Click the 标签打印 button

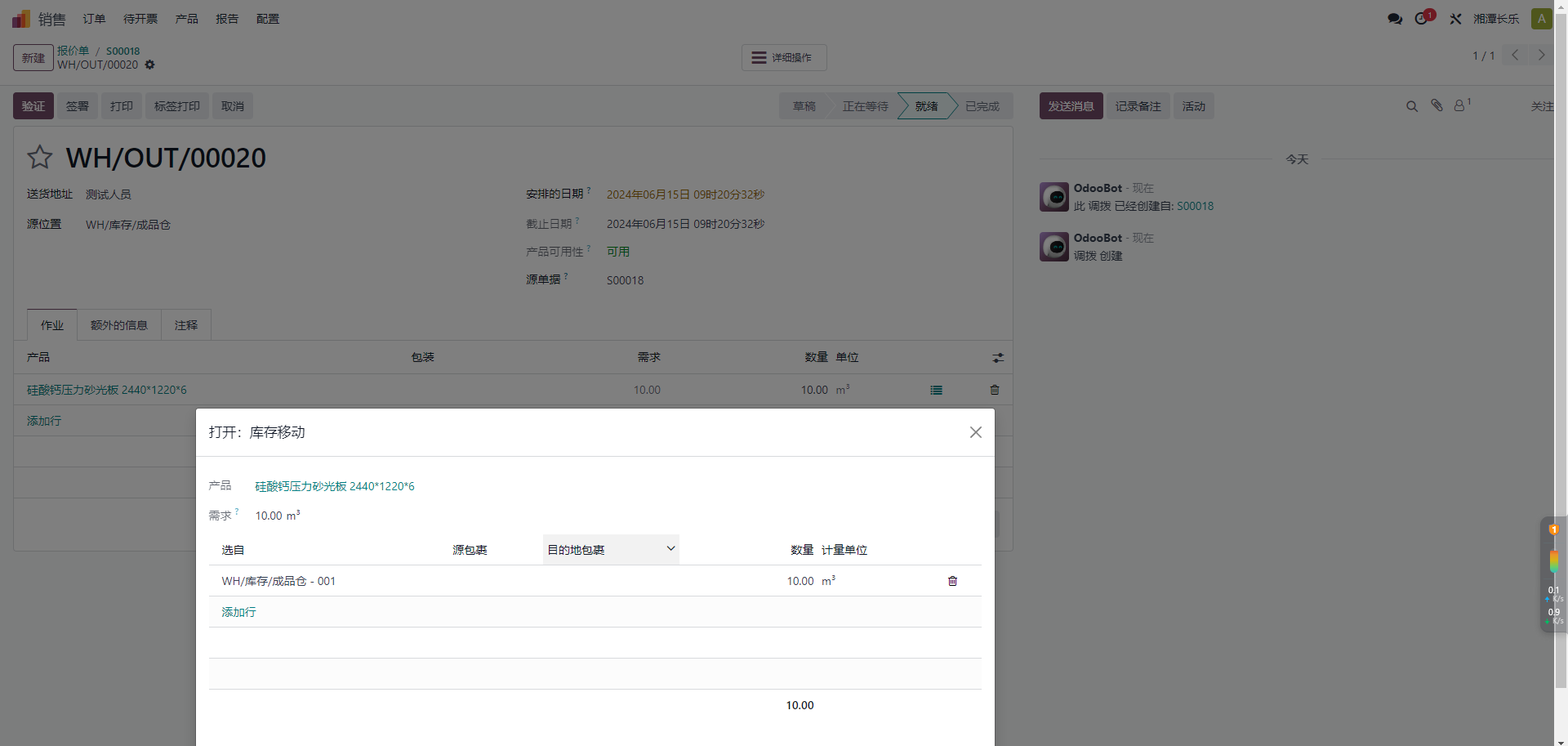(x=177, y=106)
